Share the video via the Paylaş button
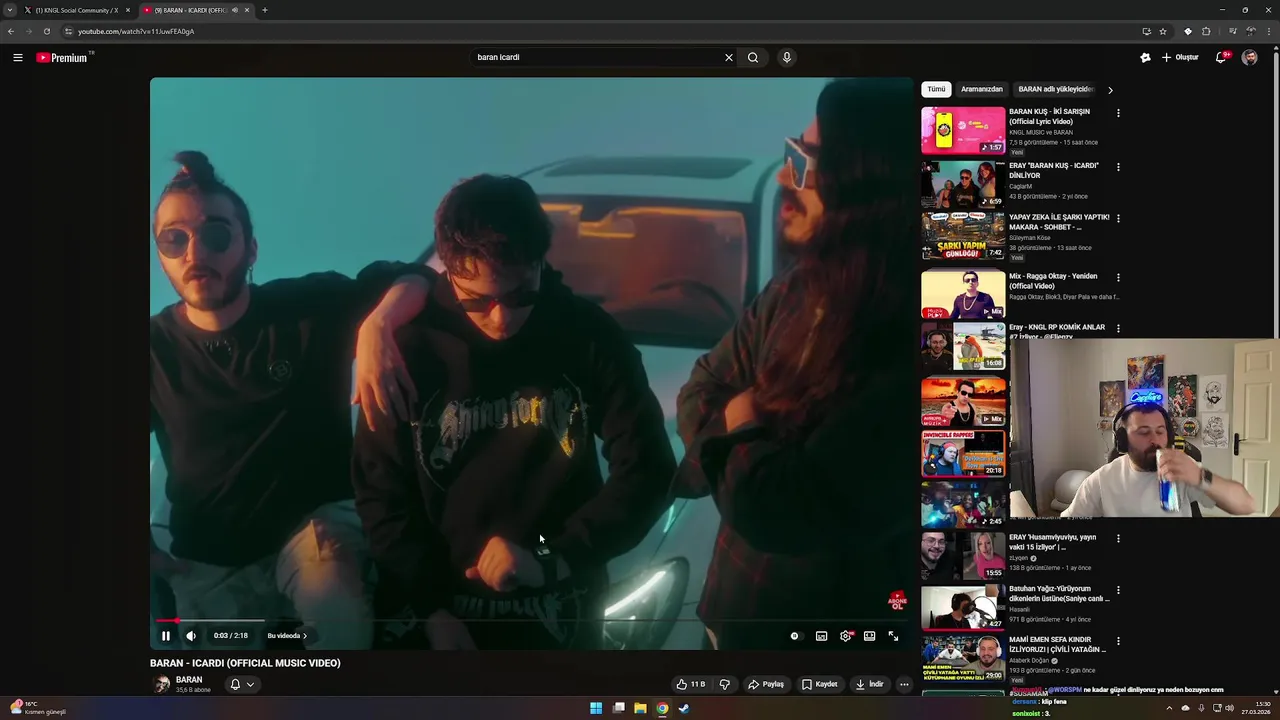The width and height of the screenshot is (1280, 720). (766, 684)
